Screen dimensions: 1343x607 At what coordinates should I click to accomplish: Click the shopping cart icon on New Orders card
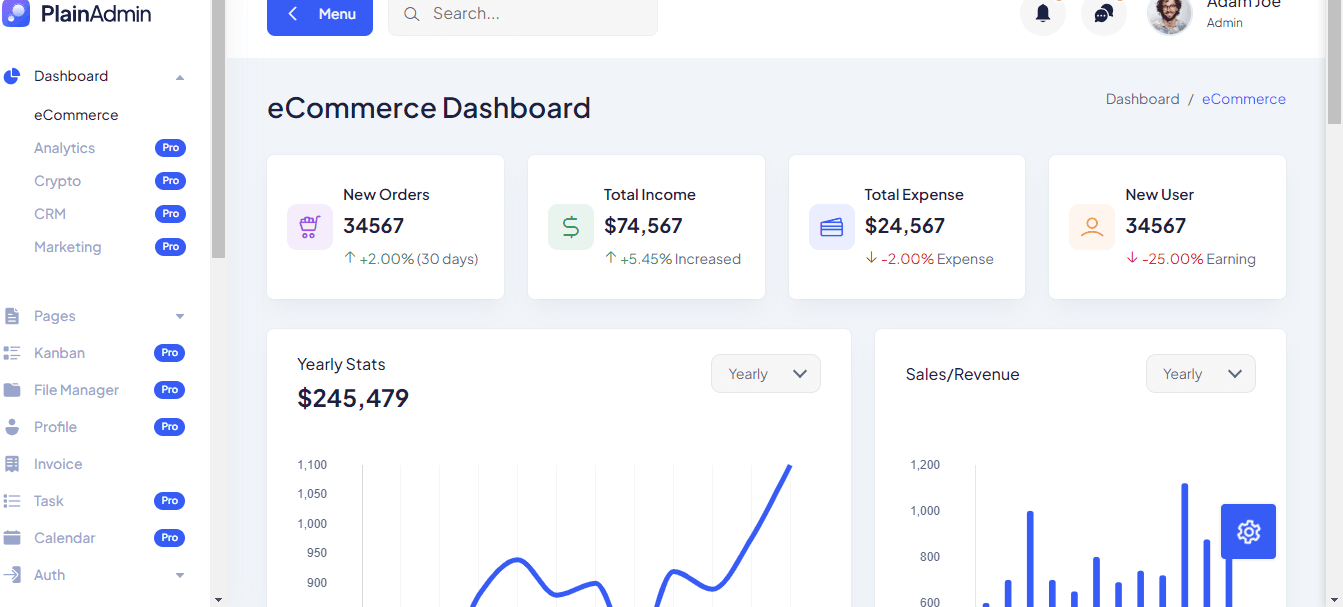point(310,227)
